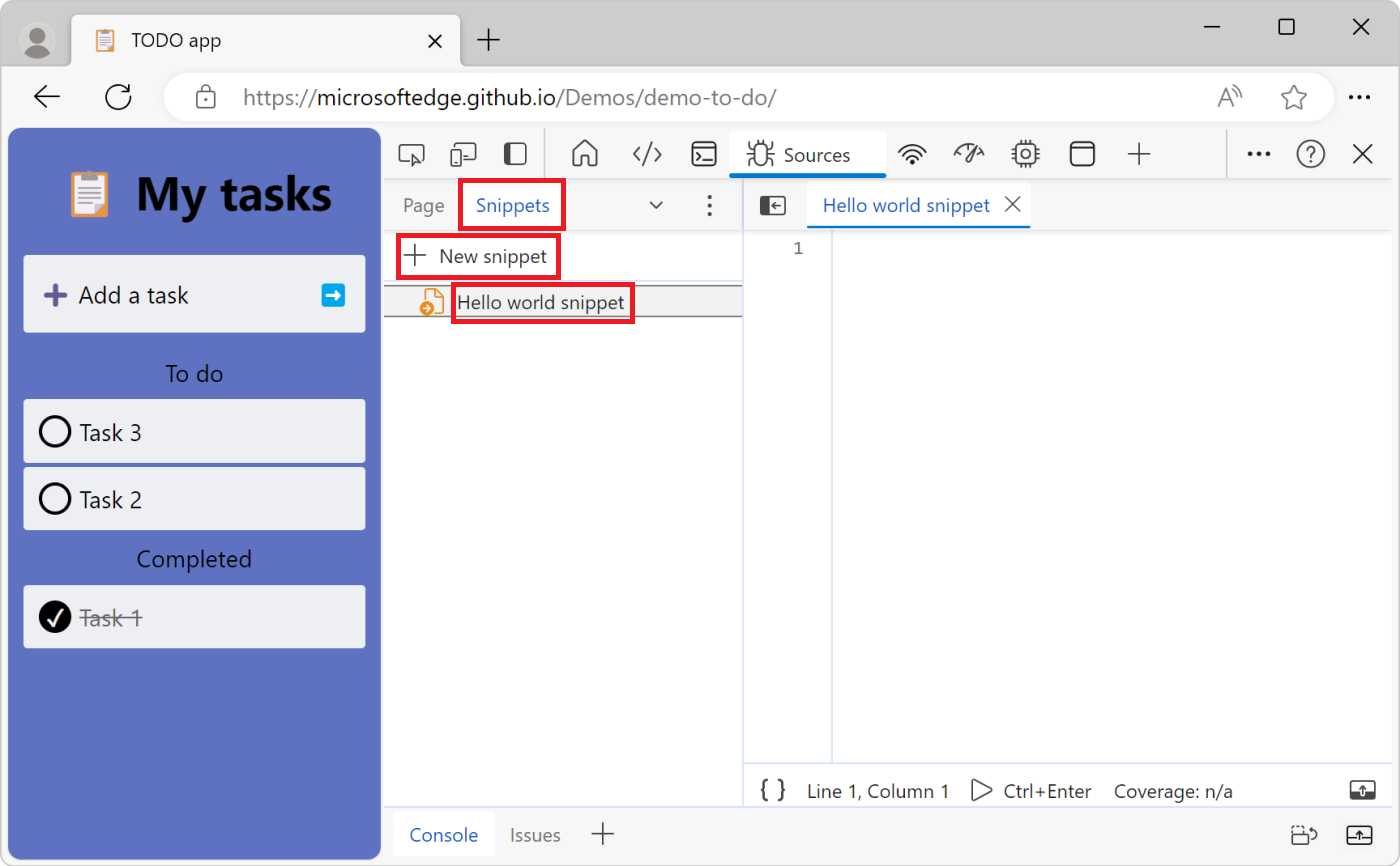The image size is (1400, 866).
Task: Switch to the Issues tab
Action: click(x=535, y=834)
